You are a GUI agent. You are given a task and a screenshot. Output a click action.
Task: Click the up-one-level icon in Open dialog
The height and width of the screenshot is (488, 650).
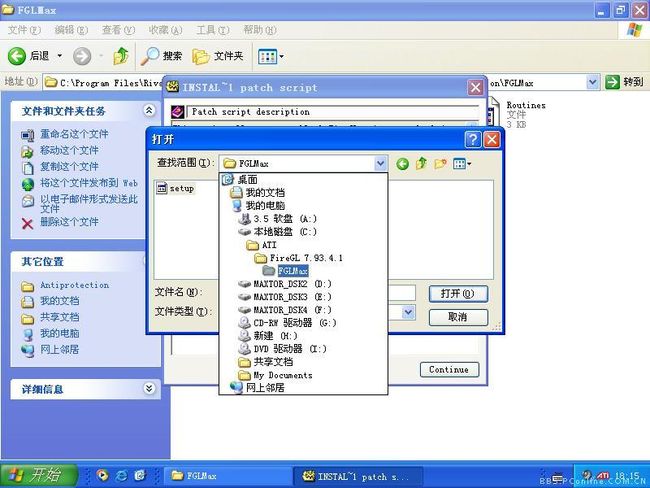(x=421, y=164)
